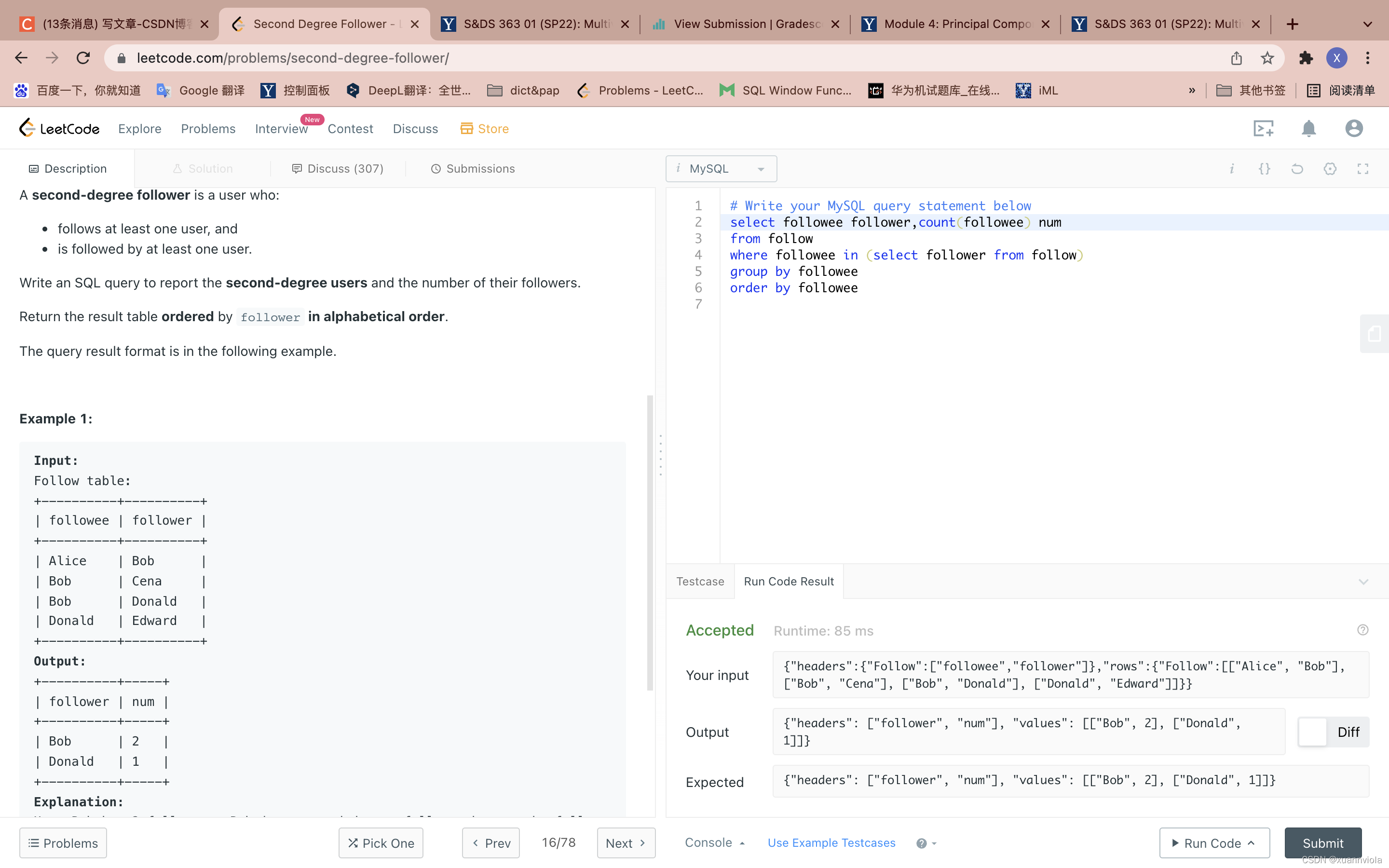Submit the SQL solution

point(1322,843)
